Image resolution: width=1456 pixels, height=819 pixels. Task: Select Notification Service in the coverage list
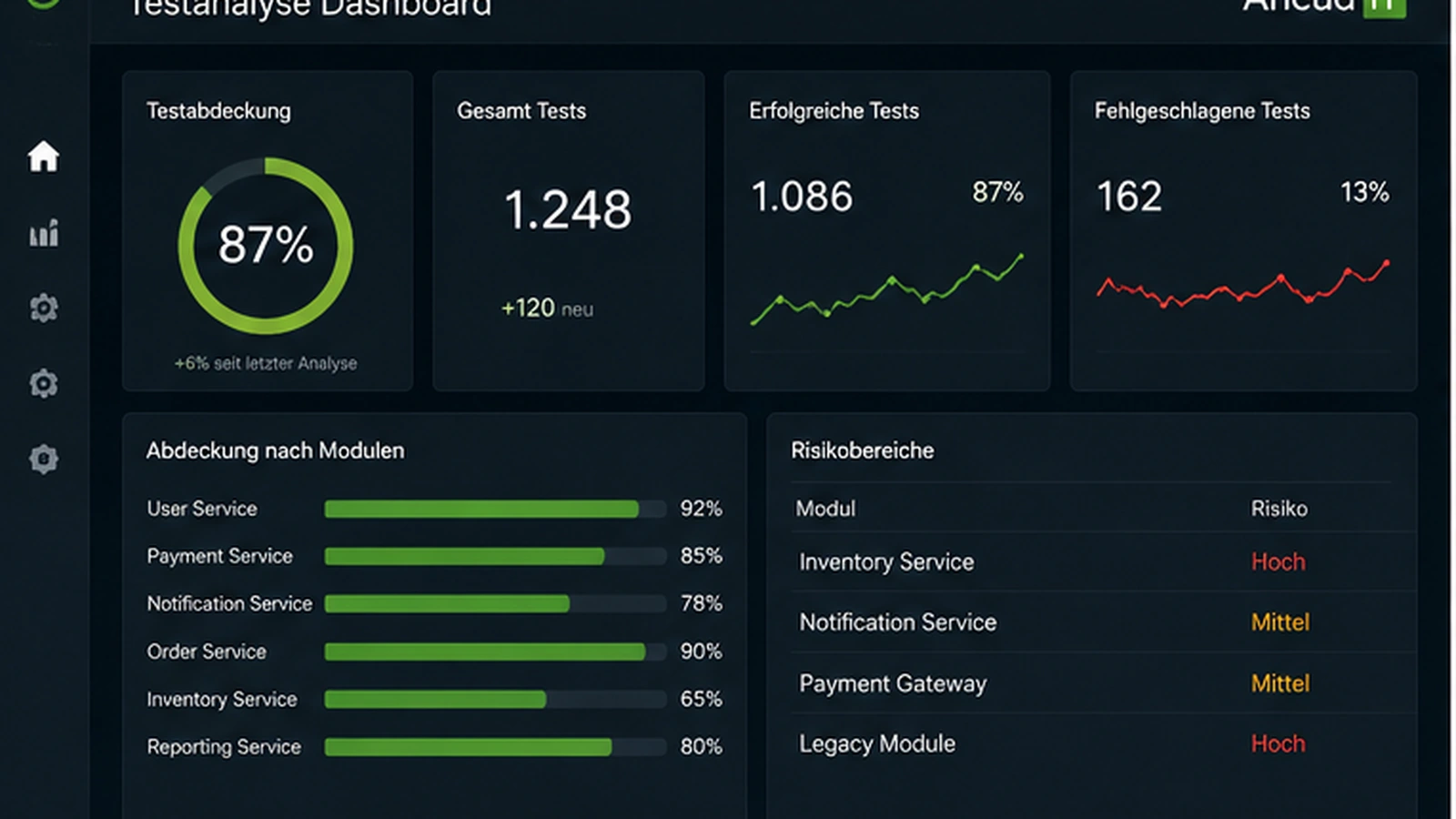point(229,603)
